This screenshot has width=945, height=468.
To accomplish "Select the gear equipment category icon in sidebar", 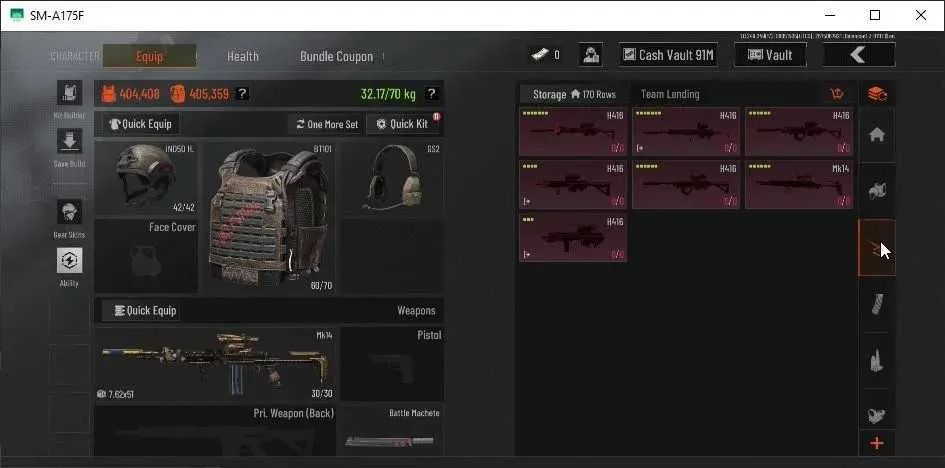I will click(x=877, y=191).
